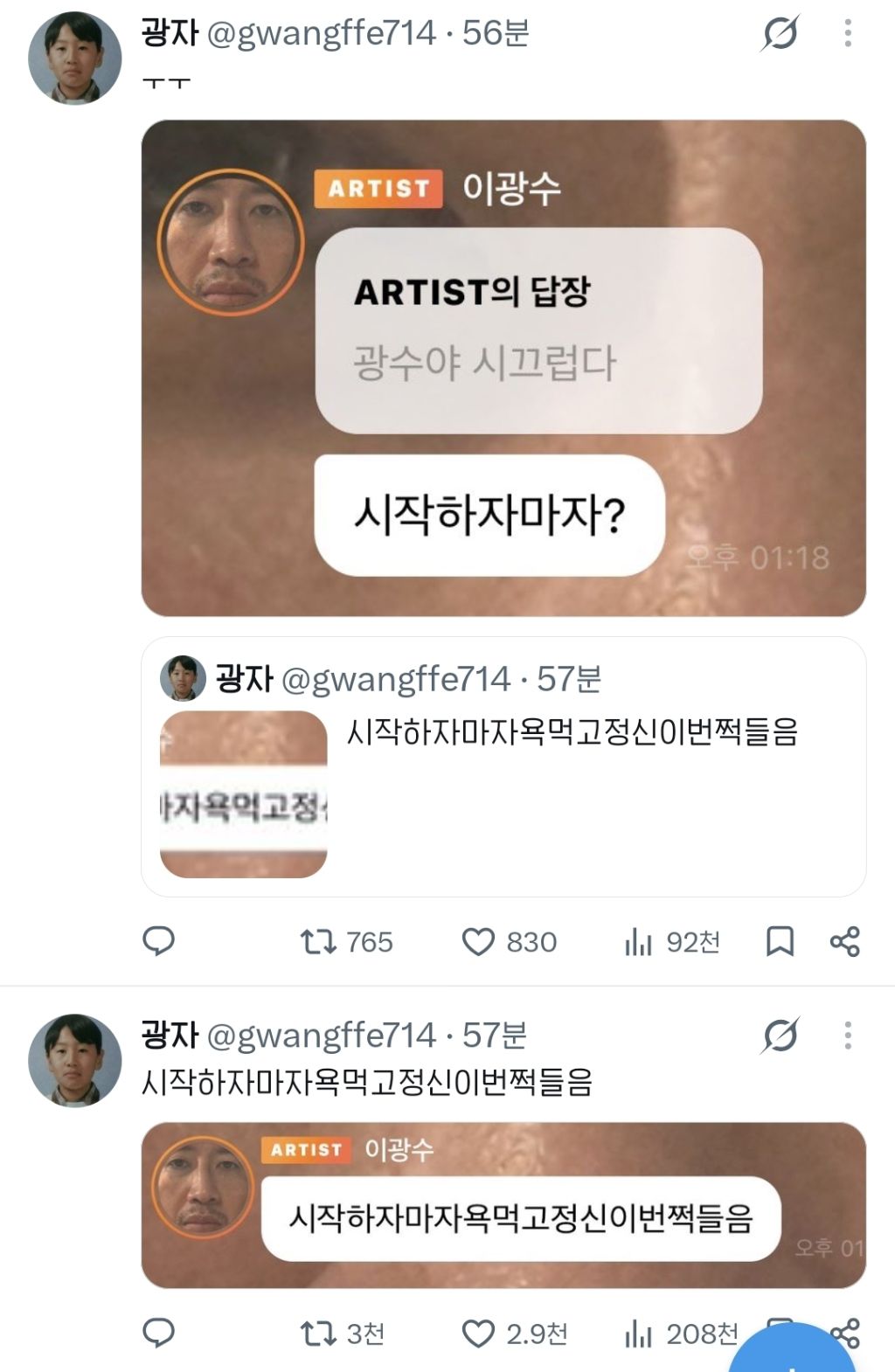
Task: Open @gwangffe714 handle on second tweet
Action: coord(321,1036)
